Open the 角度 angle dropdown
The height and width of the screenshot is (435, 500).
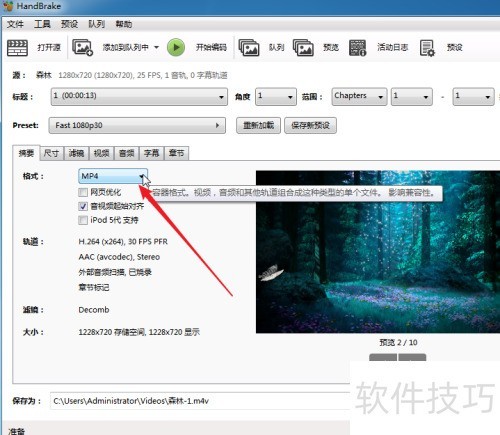tap(276, 97)
